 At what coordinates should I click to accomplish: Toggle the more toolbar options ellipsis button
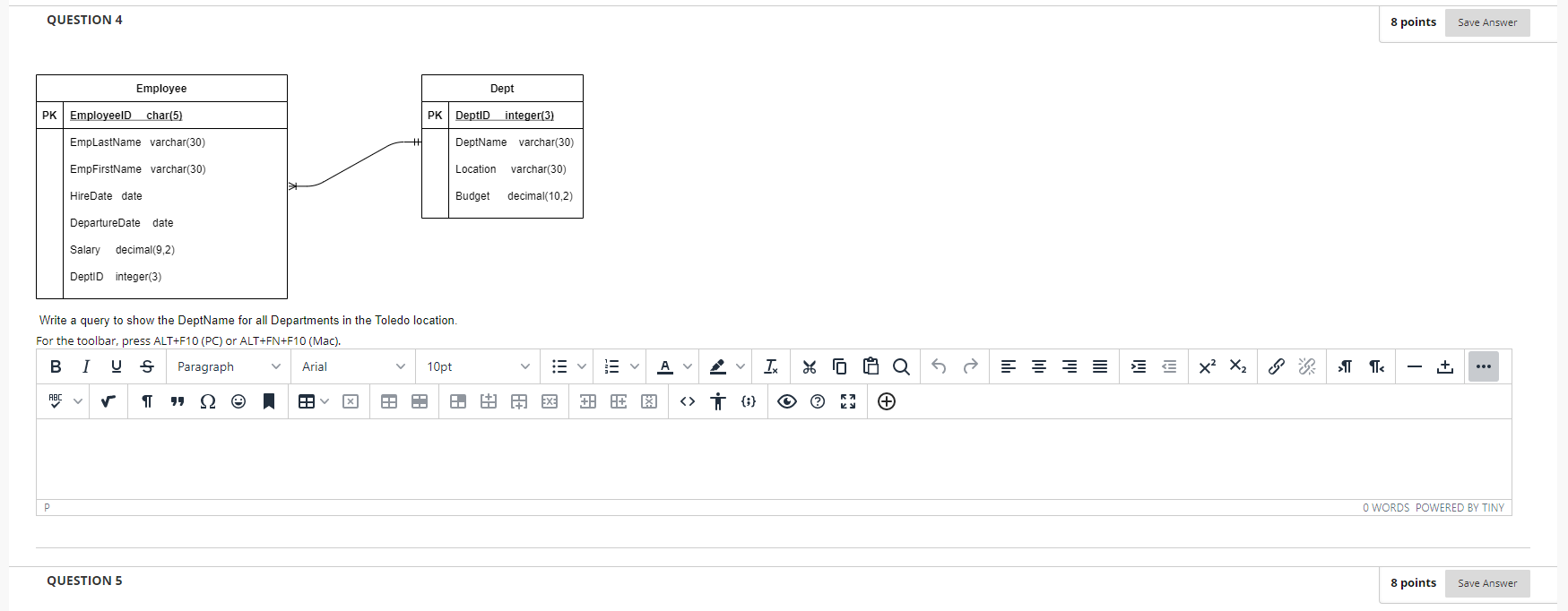pyautogui.click(x=1484, y=366)
